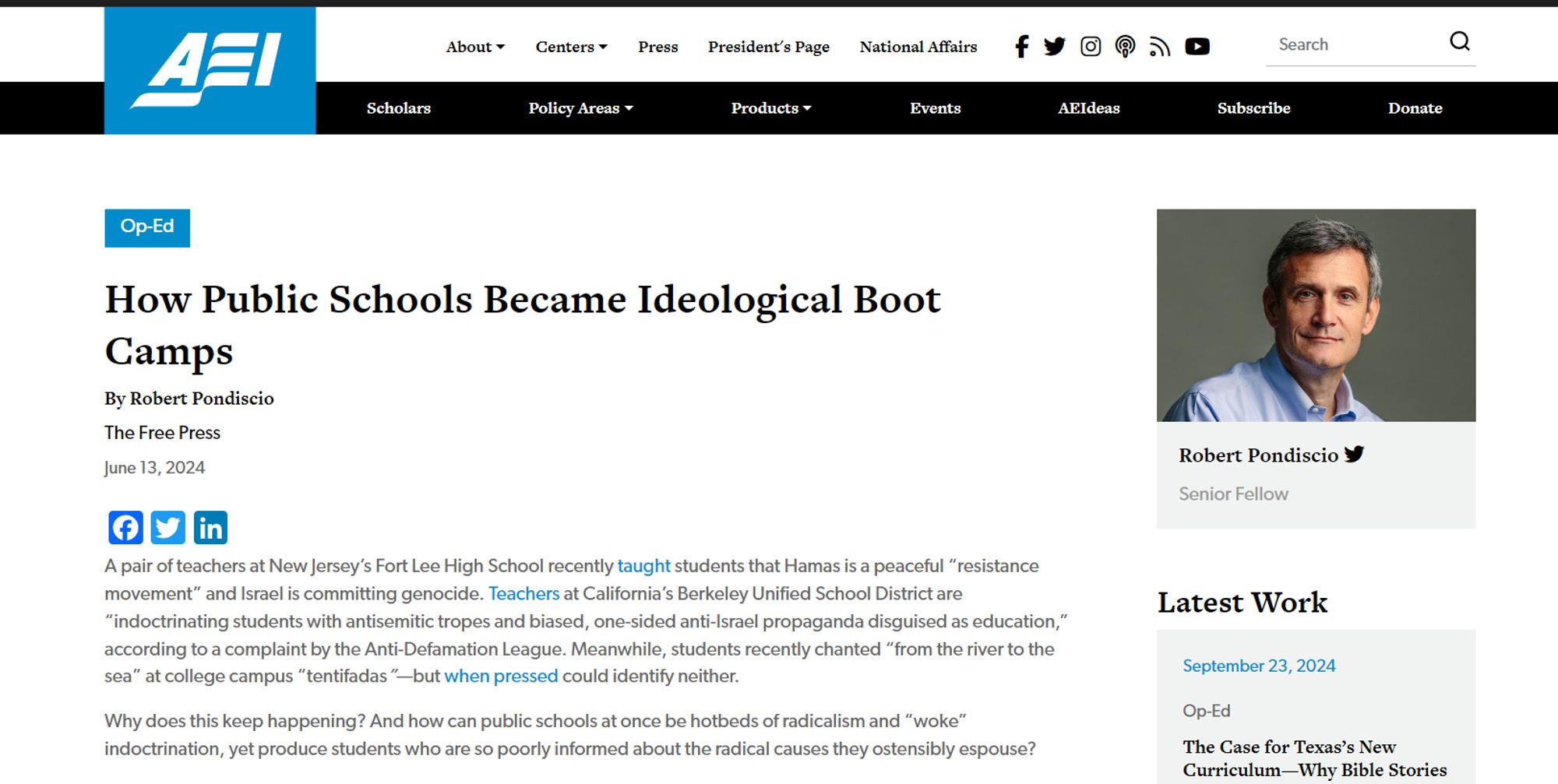1558x784 pixels.
Task: Click the Op-Ed category tag
Action: (147, 227)
